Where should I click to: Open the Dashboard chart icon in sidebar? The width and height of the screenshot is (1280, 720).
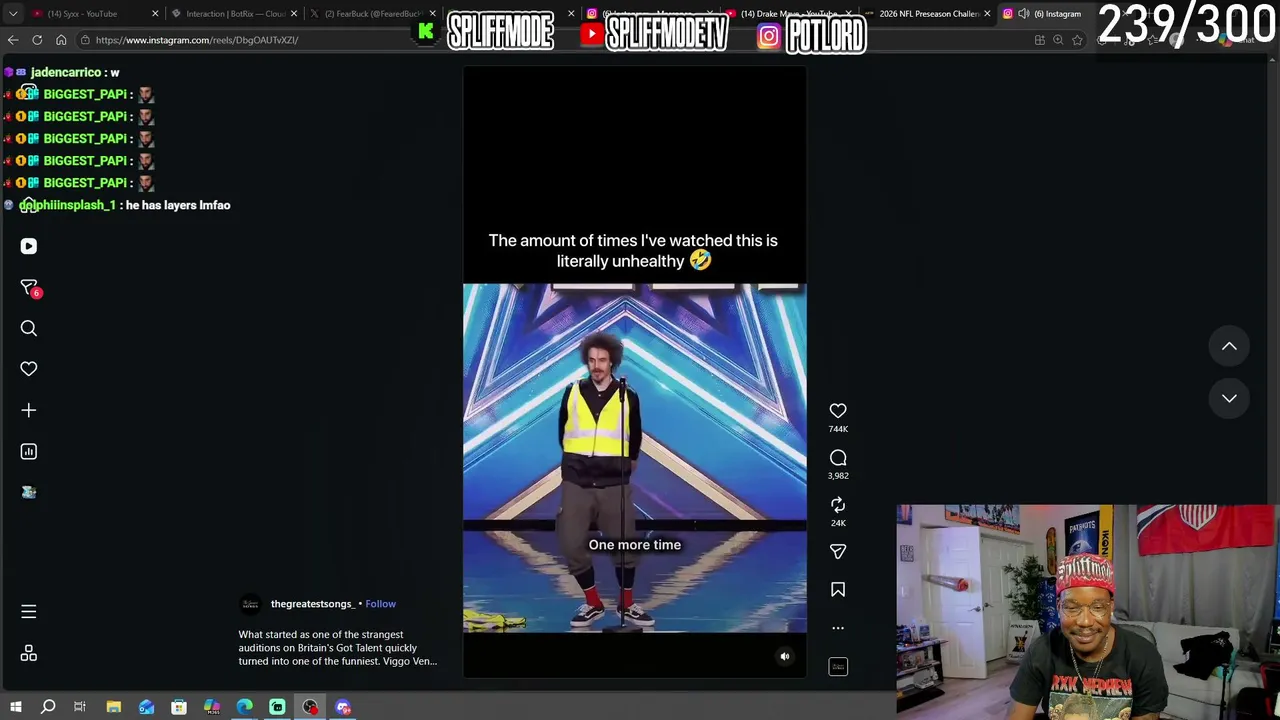tap(28, 452)
